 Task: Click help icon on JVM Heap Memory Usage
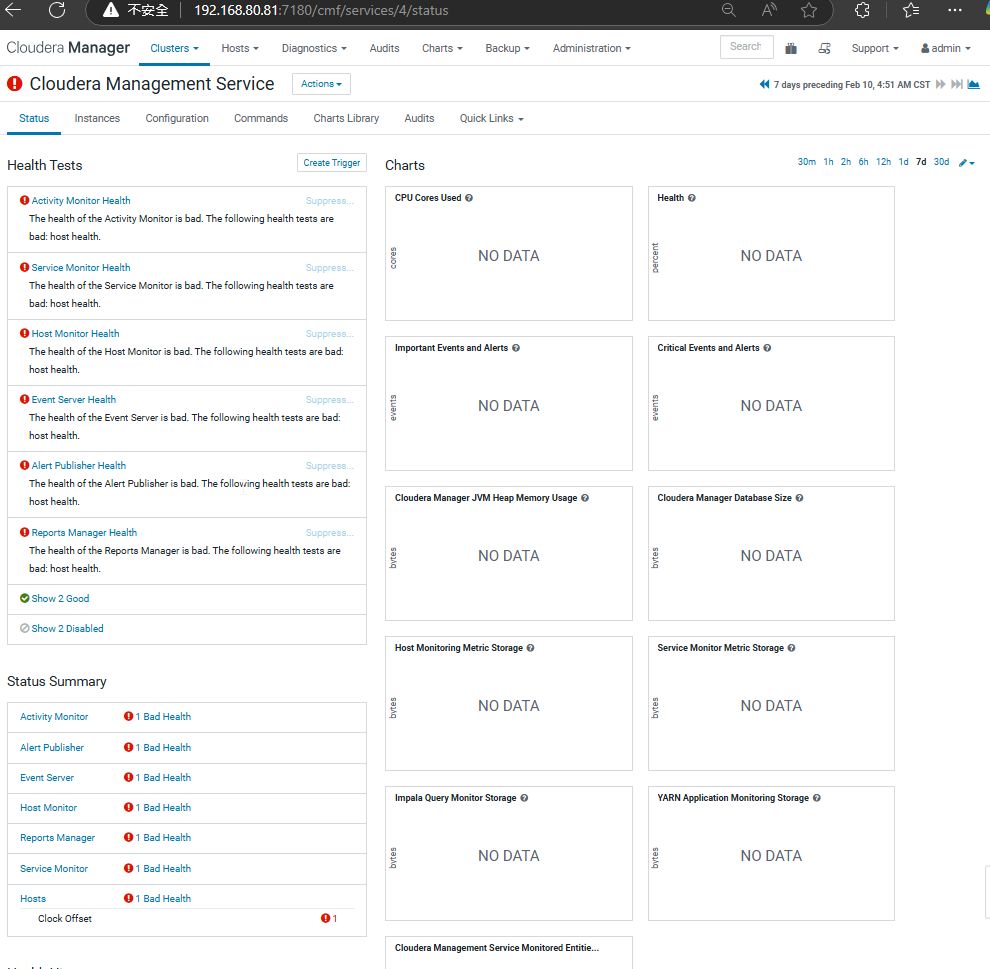click(585, 497)
